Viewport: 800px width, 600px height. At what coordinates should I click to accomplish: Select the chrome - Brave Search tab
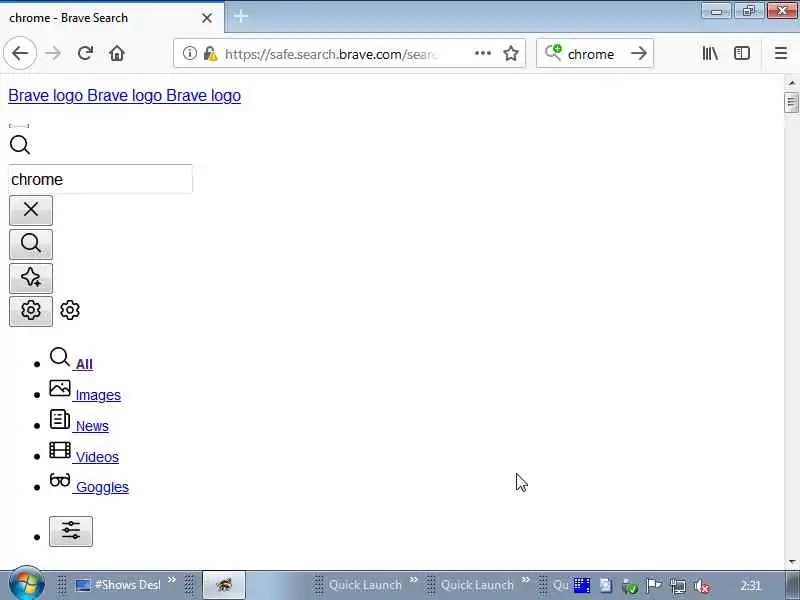112,17
